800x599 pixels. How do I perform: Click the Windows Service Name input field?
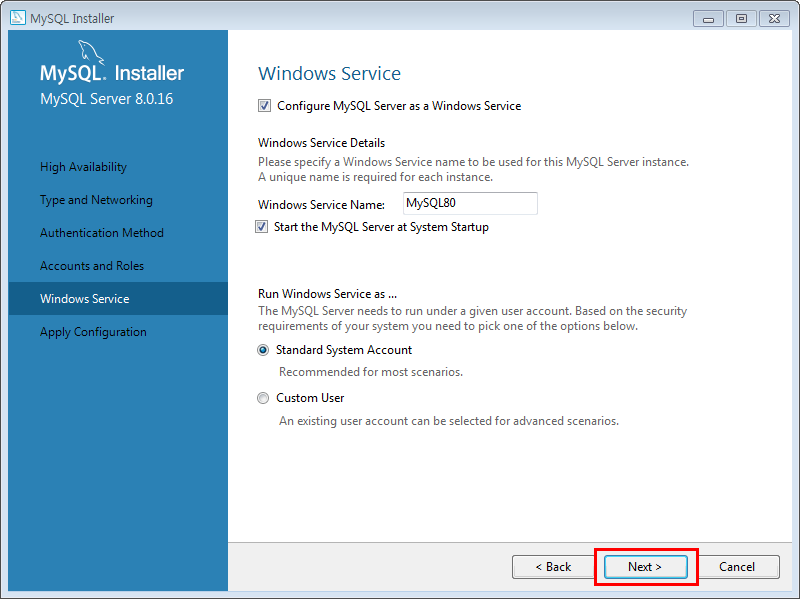(x=470, y=203)
